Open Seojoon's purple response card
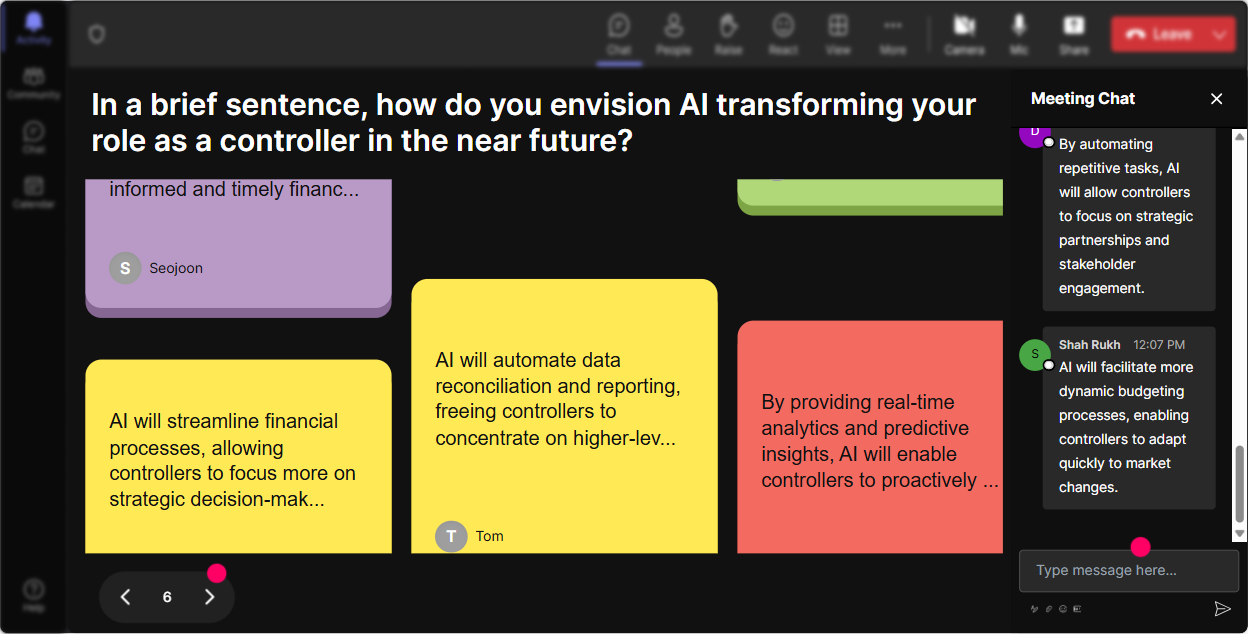Screen dimensions: 1248x634 pyautogui.click(x=238, y=248)
